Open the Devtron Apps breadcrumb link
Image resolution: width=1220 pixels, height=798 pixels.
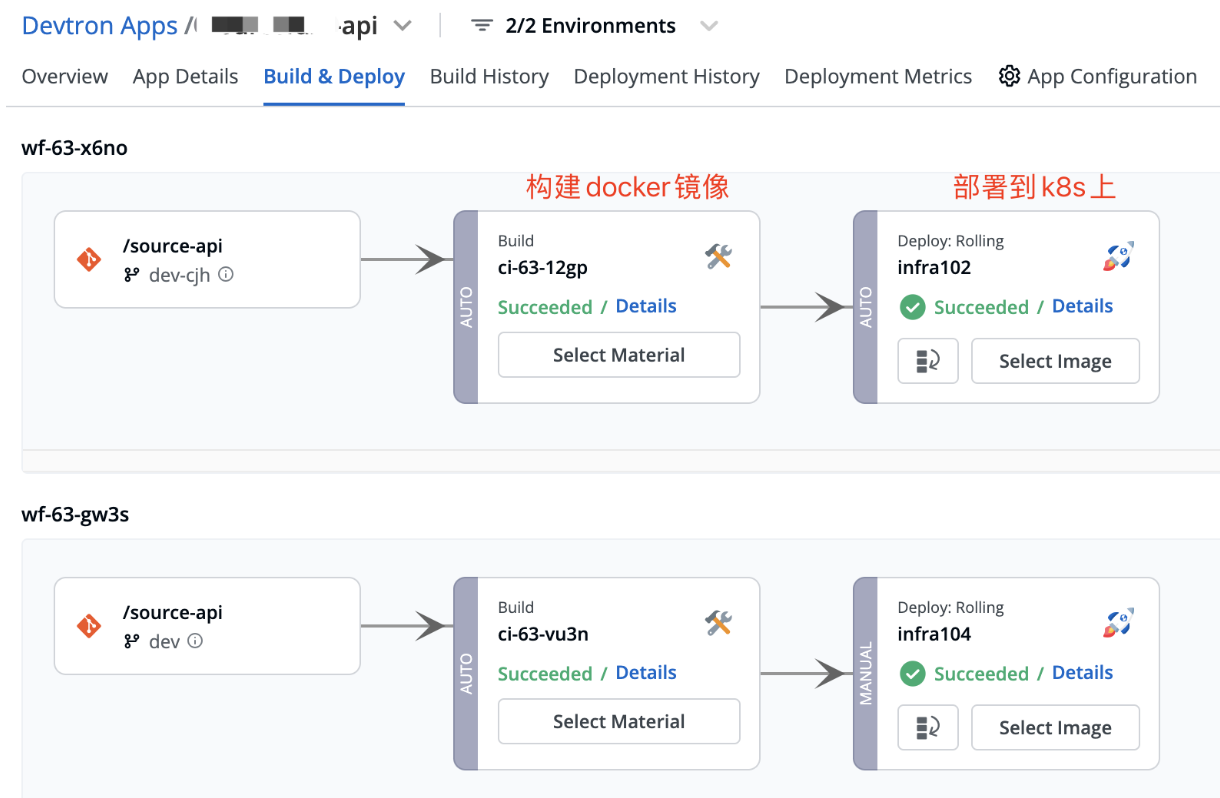click(x=99, y=25)
